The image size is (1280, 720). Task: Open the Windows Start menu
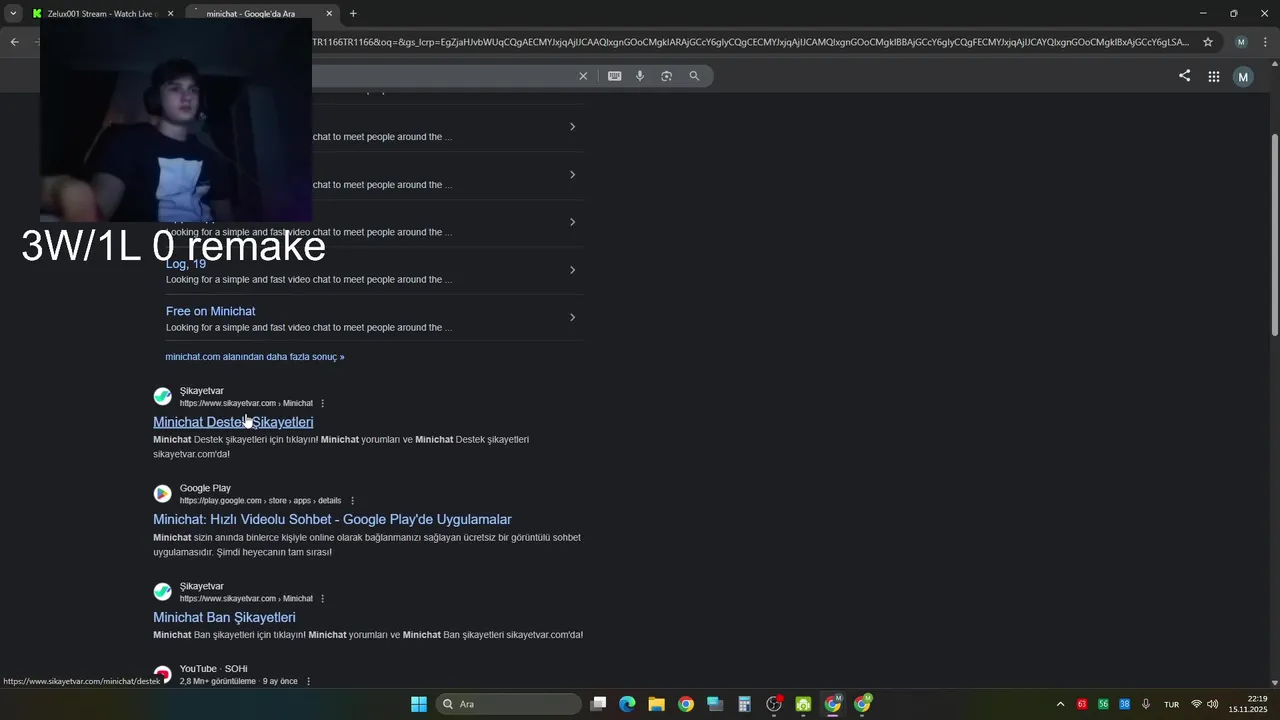(x=419, y=704)
